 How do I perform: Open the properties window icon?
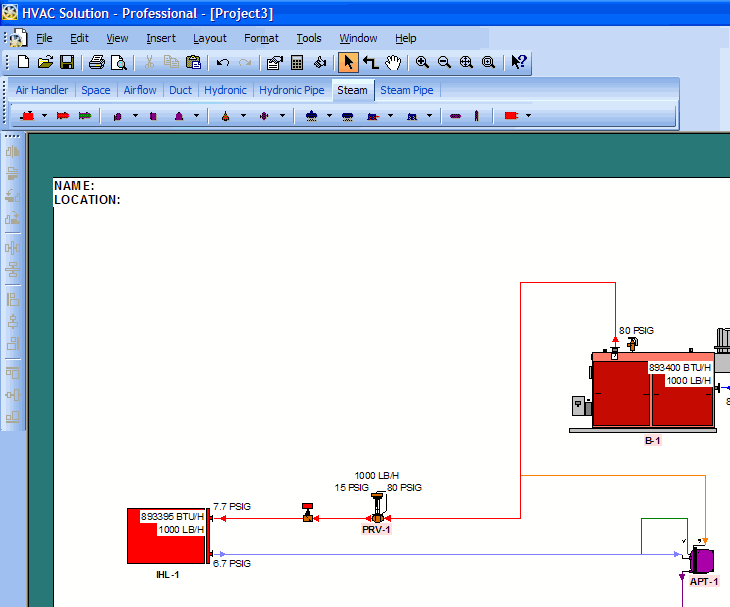[275, 62]
